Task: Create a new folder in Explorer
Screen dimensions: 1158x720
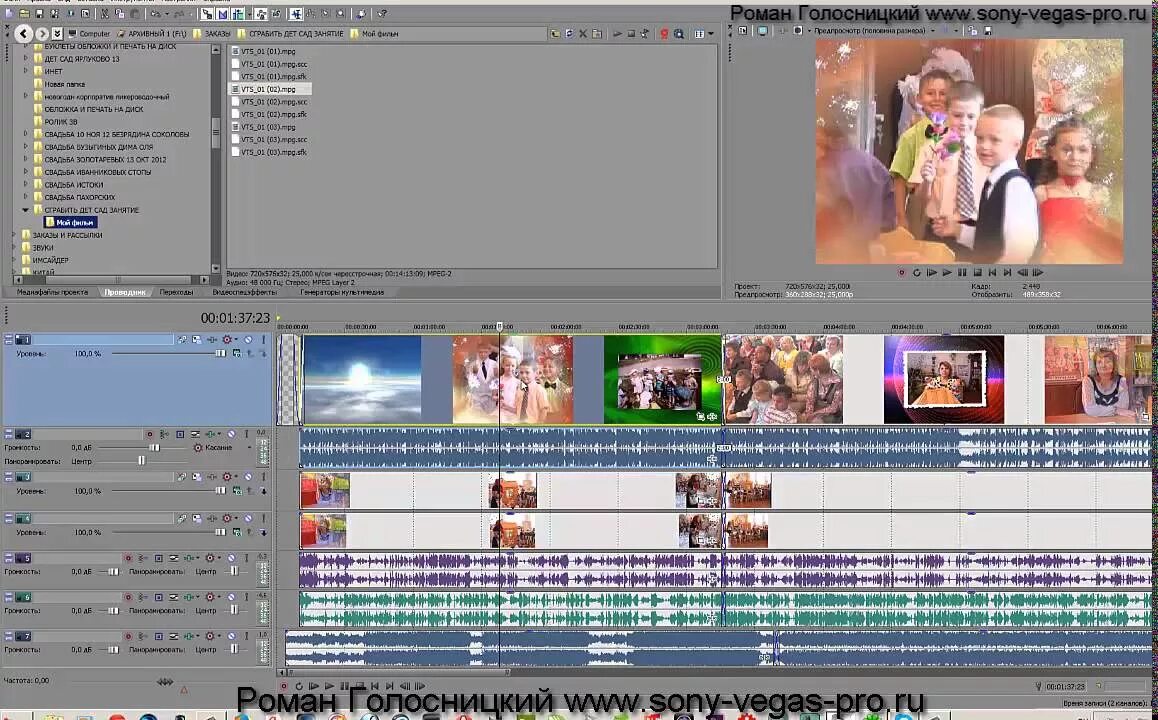Action: pyautogui.click(x=596, y=33)
